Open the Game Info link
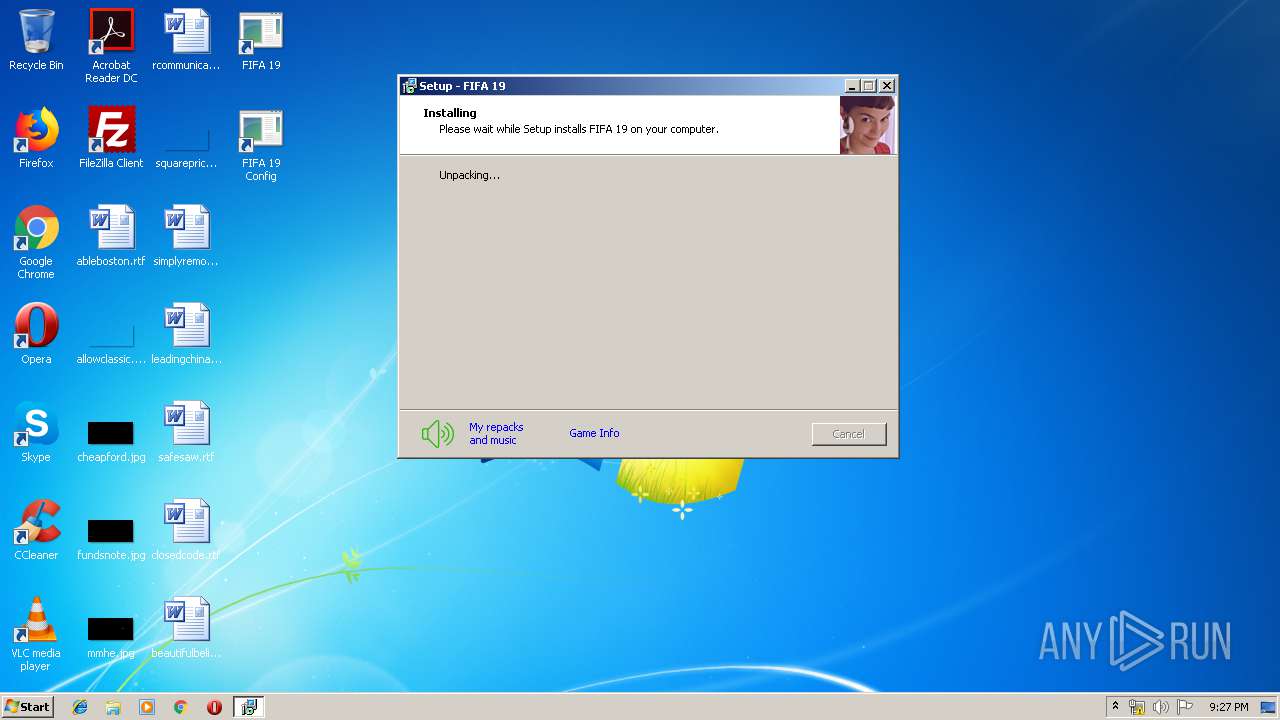 594,433
